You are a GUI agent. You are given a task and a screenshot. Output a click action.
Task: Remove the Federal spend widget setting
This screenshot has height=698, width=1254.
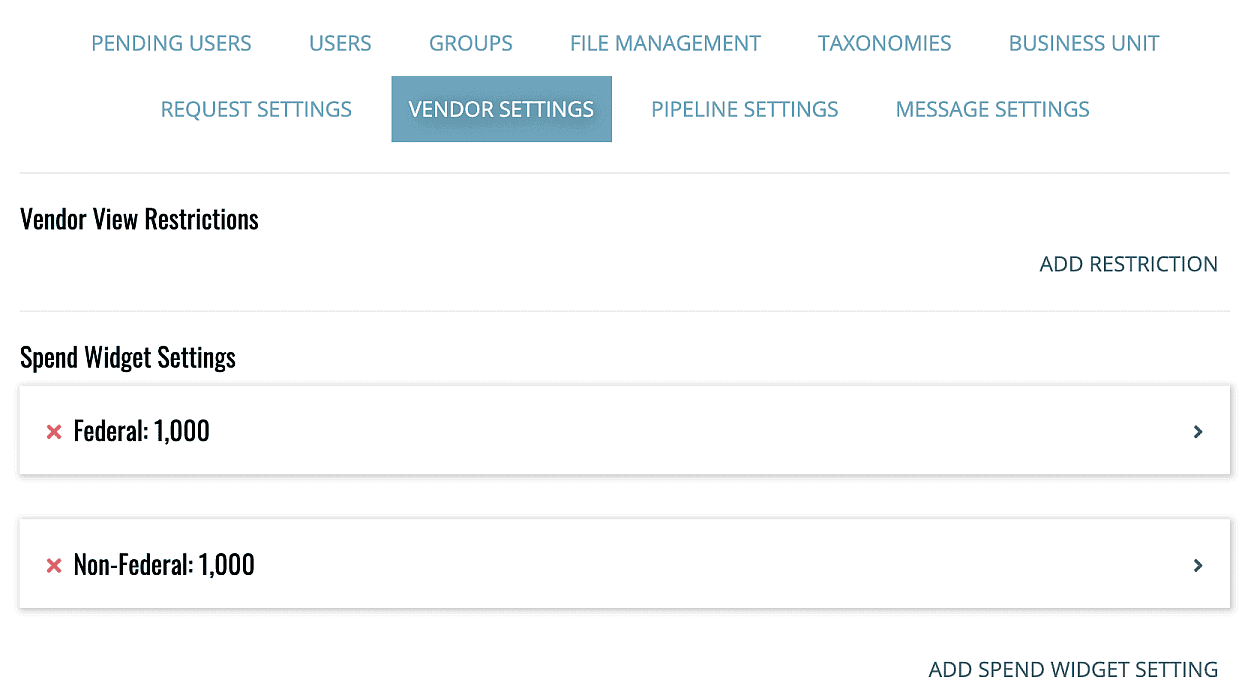(54, 432)
